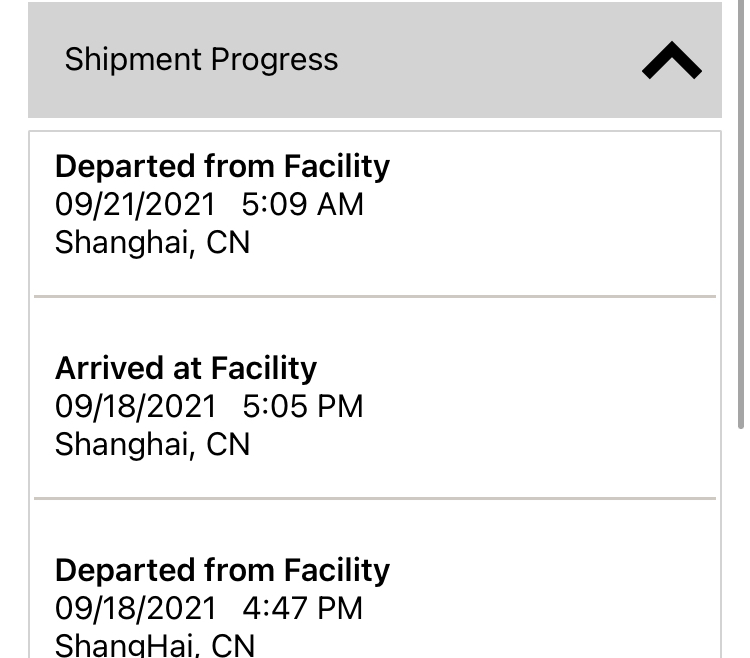Select the Arrived at Facility title
Screen dimensions: 750x658
pos(185,368)
